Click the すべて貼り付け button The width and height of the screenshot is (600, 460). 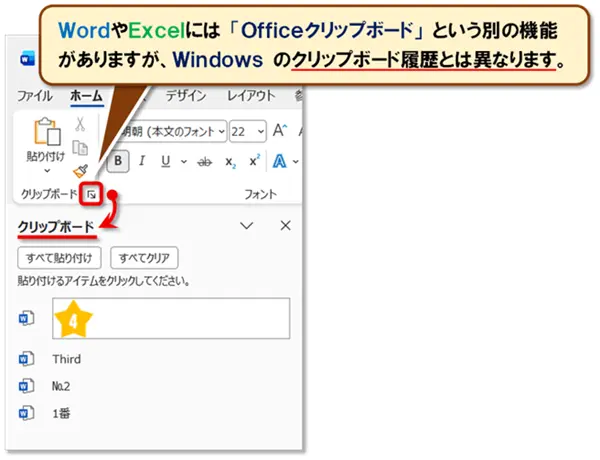[x=59, y=258]
